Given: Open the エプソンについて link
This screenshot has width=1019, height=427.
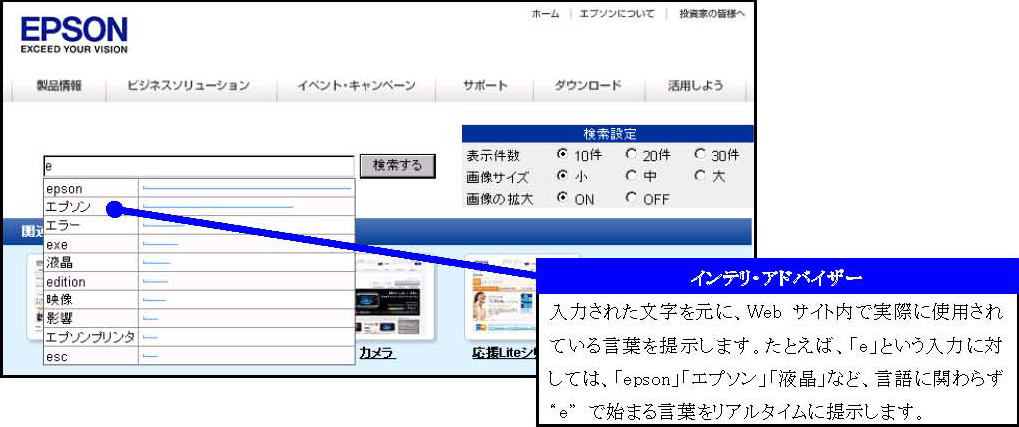Looking at the screenshot, I should click(617, 14).
